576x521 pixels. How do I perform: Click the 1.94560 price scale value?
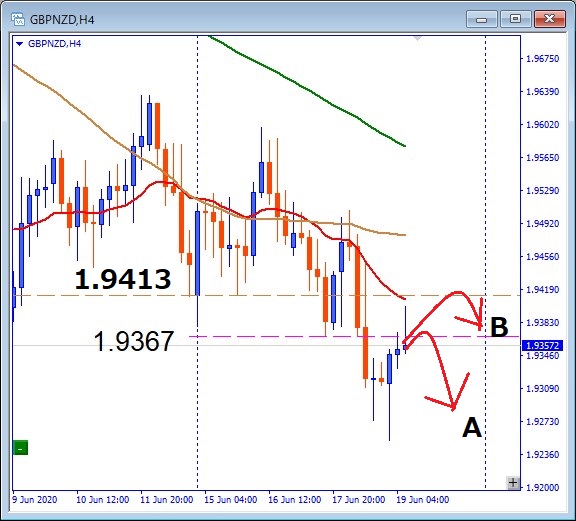[543, 256]
